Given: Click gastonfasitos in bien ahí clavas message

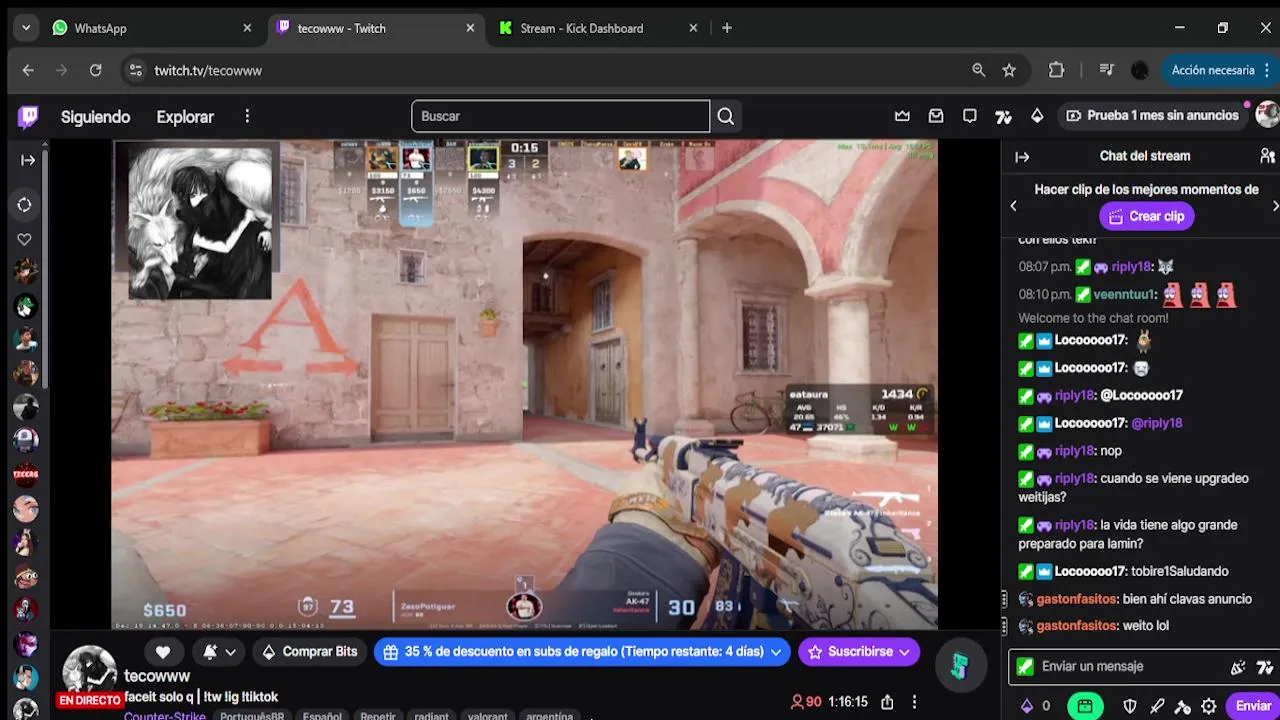Looking at the screenshot, I should 1077,599.
